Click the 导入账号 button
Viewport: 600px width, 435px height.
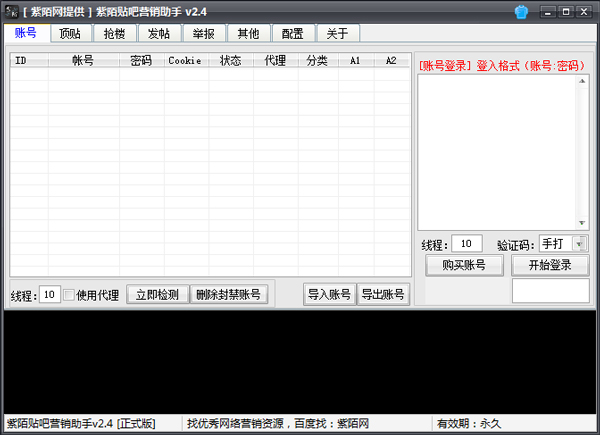pyautogui.click(x=329, y=294)
